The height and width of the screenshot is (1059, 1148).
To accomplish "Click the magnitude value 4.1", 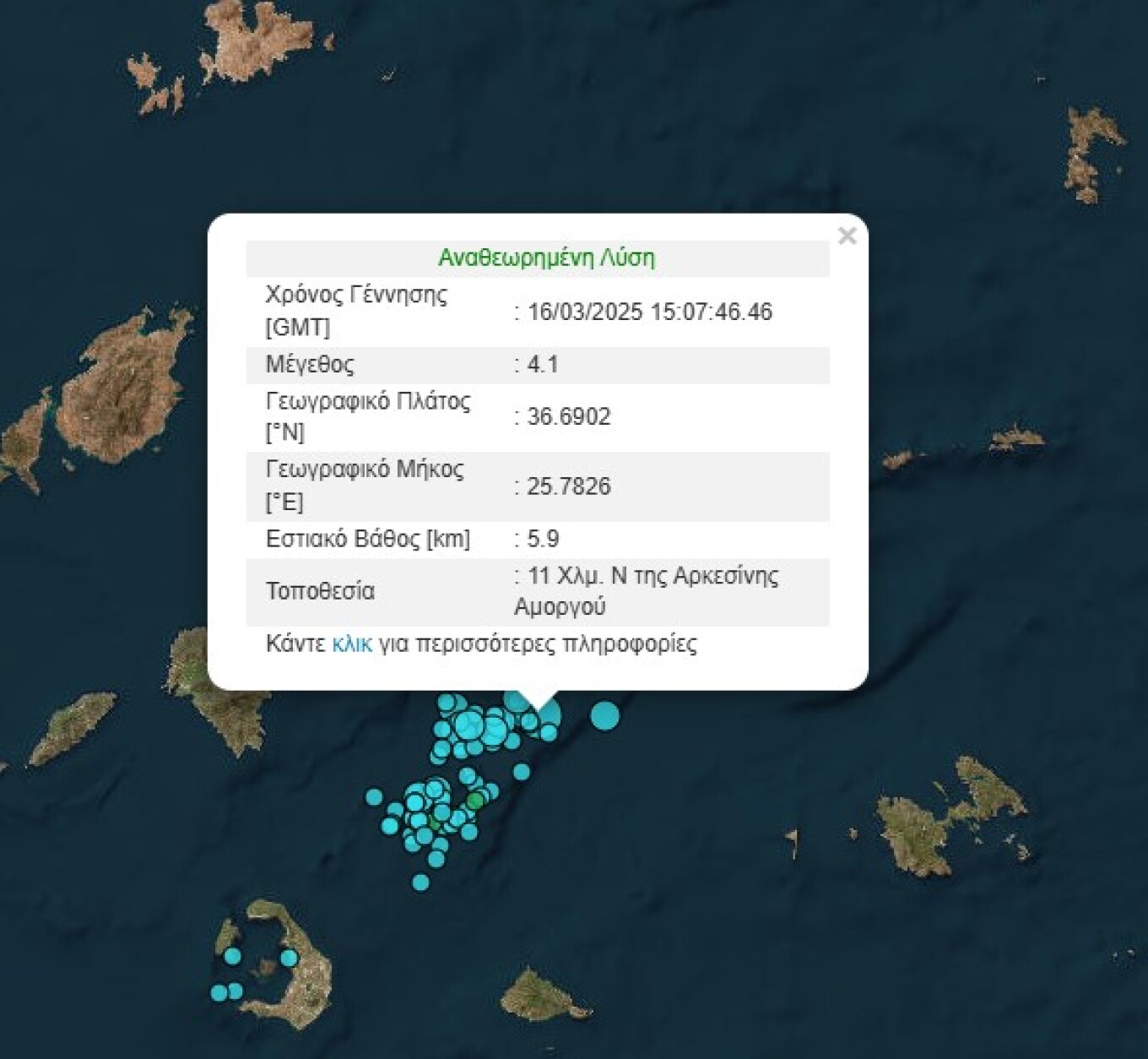I will (x=543, y=365).
